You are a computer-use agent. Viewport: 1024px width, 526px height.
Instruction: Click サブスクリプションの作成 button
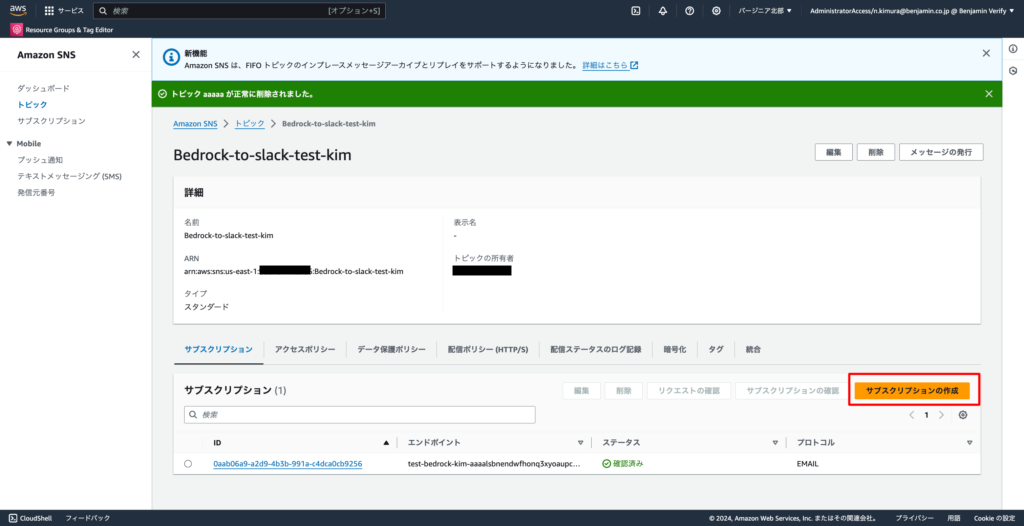click(912, 391)
